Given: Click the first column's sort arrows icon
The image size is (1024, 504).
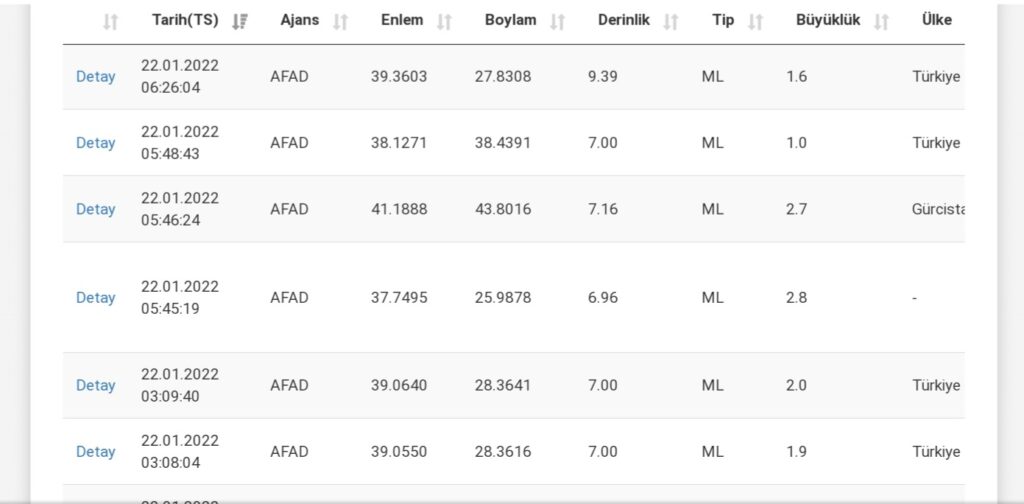Looking at the screenshot, I should [110, 22].
